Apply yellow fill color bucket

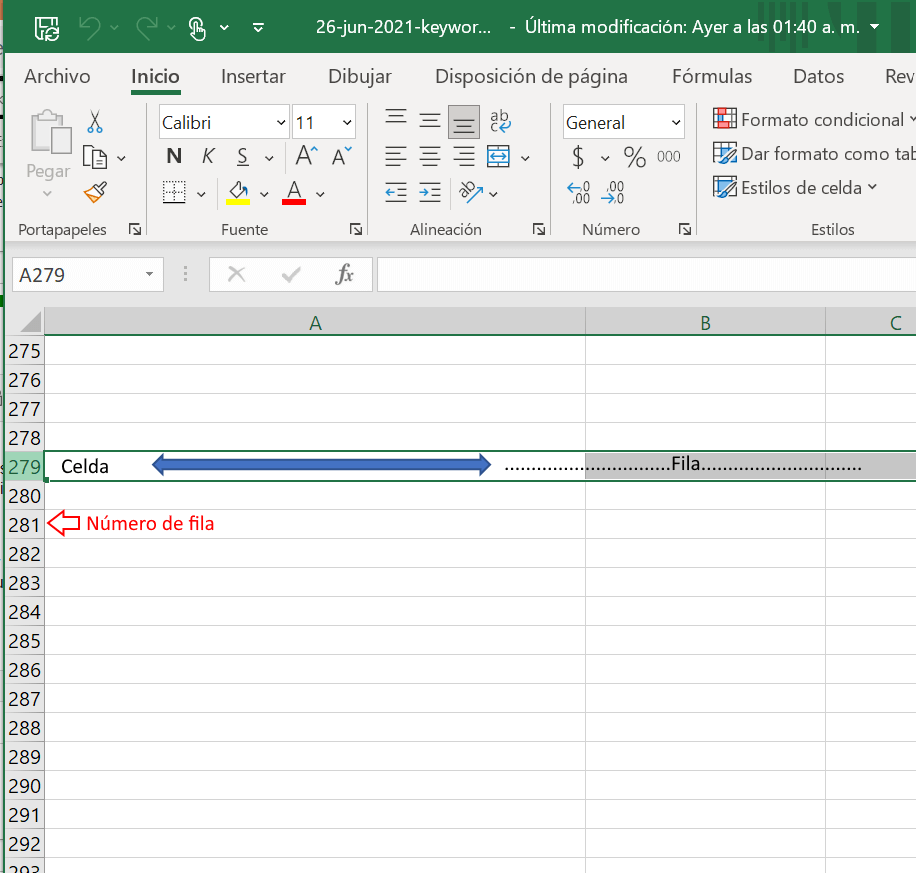[238, 192]
